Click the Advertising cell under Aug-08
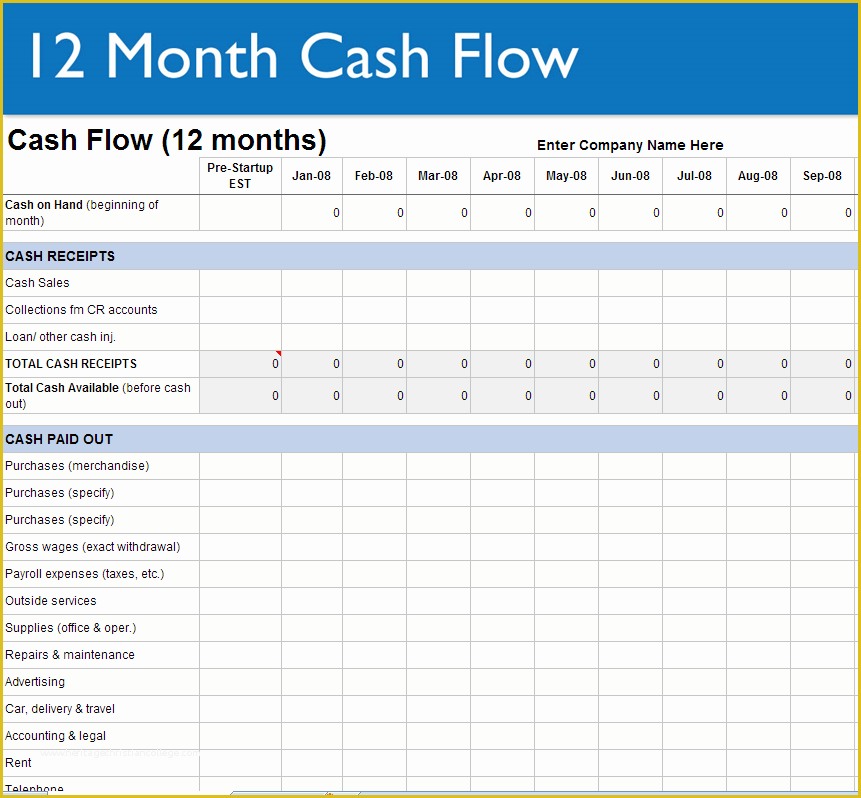 tap(759, 682)
